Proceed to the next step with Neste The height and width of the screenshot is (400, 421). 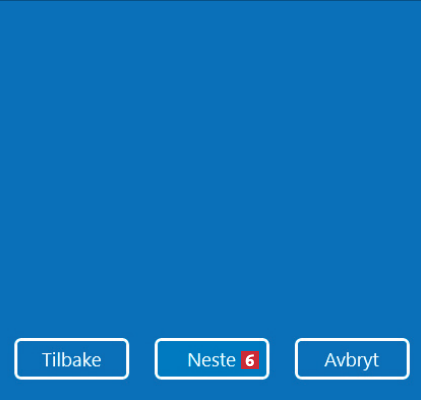(x=212, y=359)
